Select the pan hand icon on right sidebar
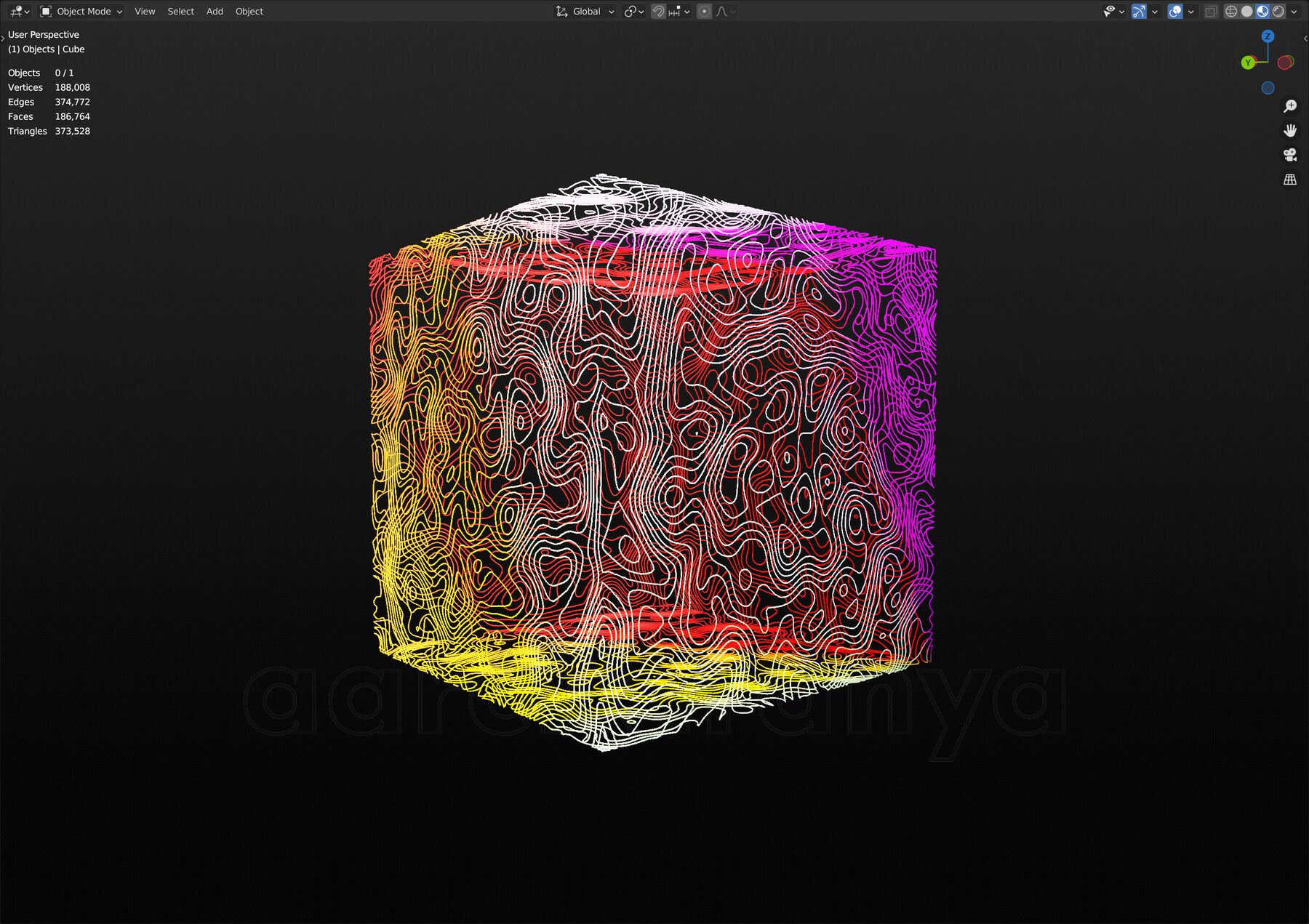1309x924 pixels. [x=1290, y=130]
